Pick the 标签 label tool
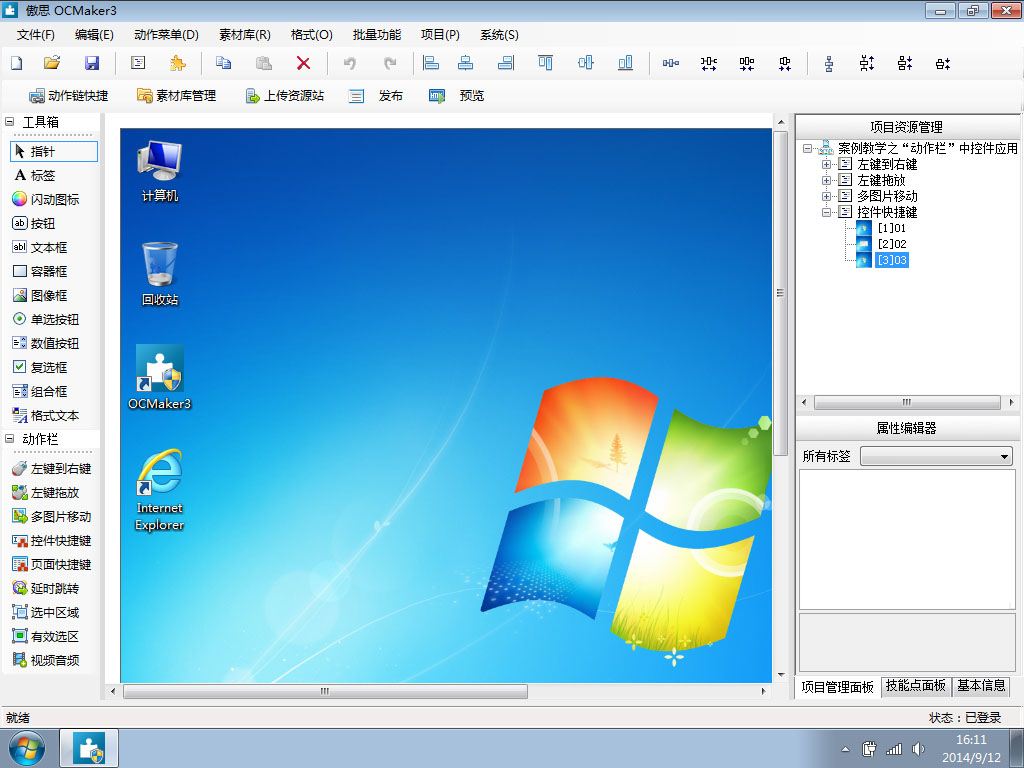 click(35, 176)
